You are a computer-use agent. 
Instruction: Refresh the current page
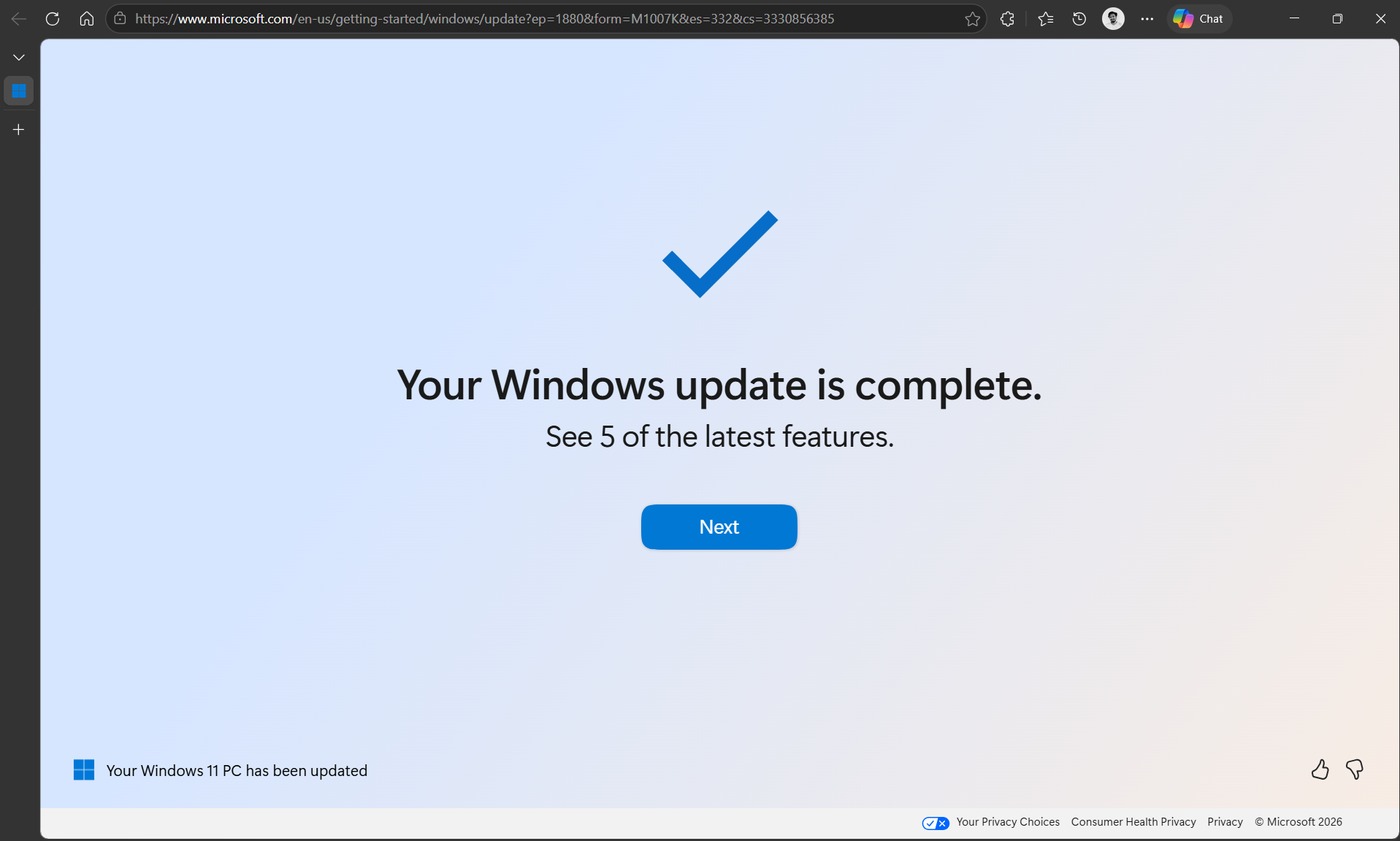tap(52, 18)
